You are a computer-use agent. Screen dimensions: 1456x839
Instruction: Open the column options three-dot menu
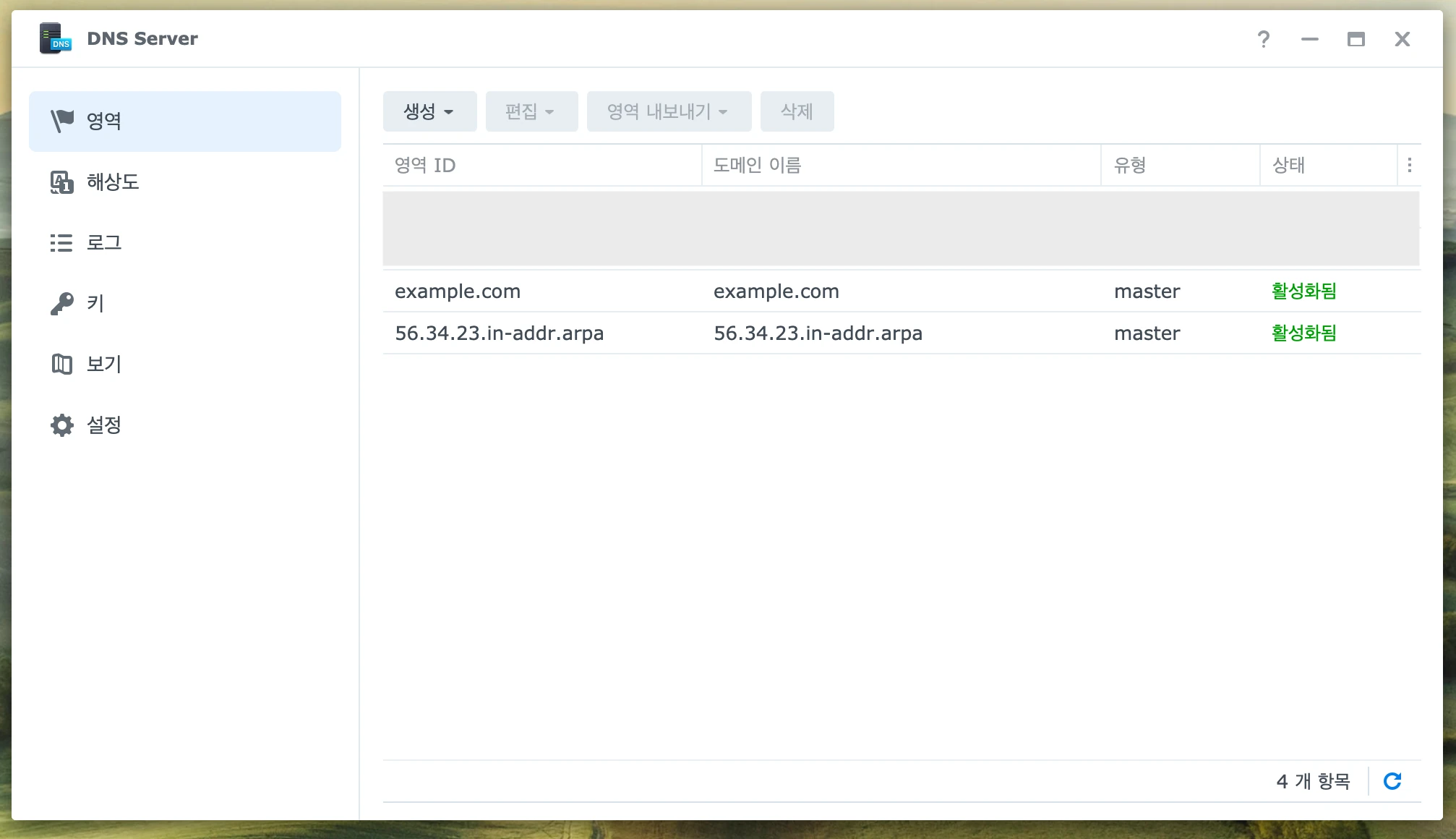click(1409, 166)
